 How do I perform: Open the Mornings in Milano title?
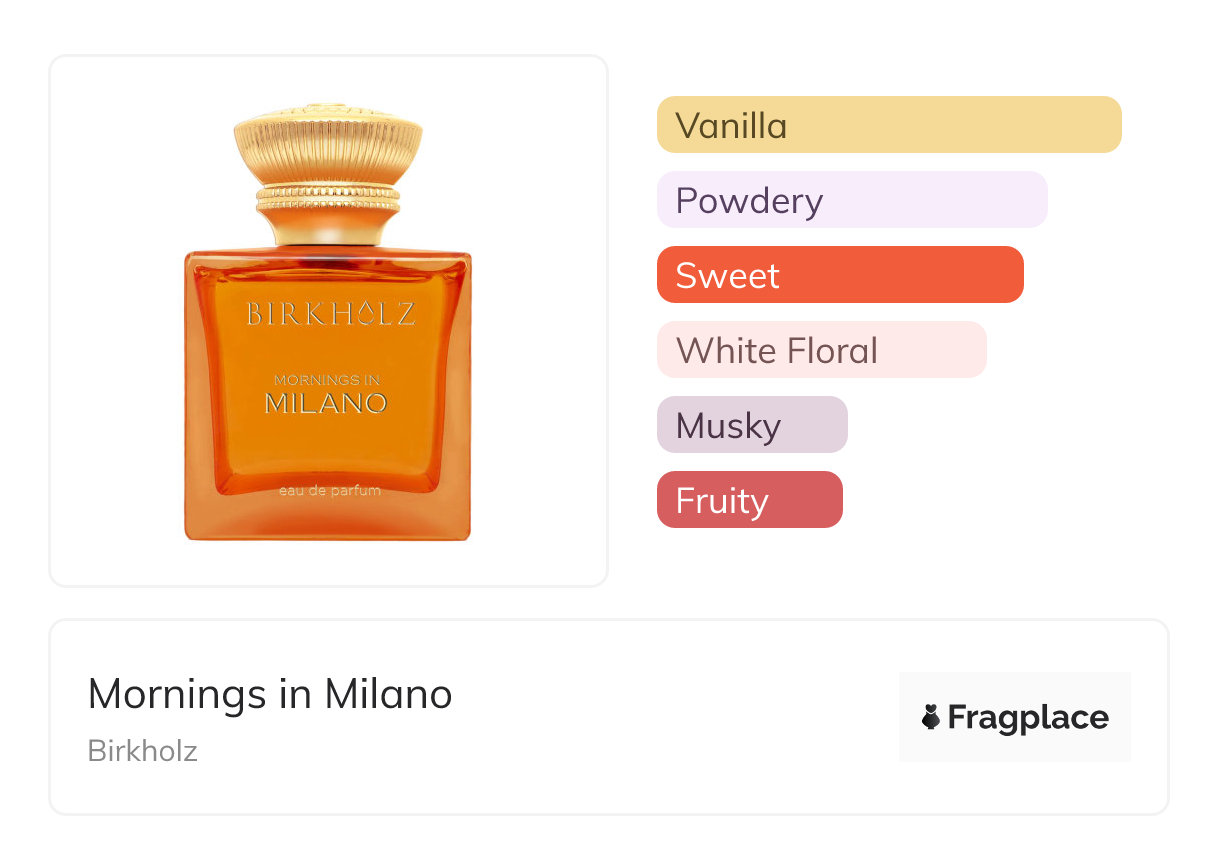pos(270,694)
